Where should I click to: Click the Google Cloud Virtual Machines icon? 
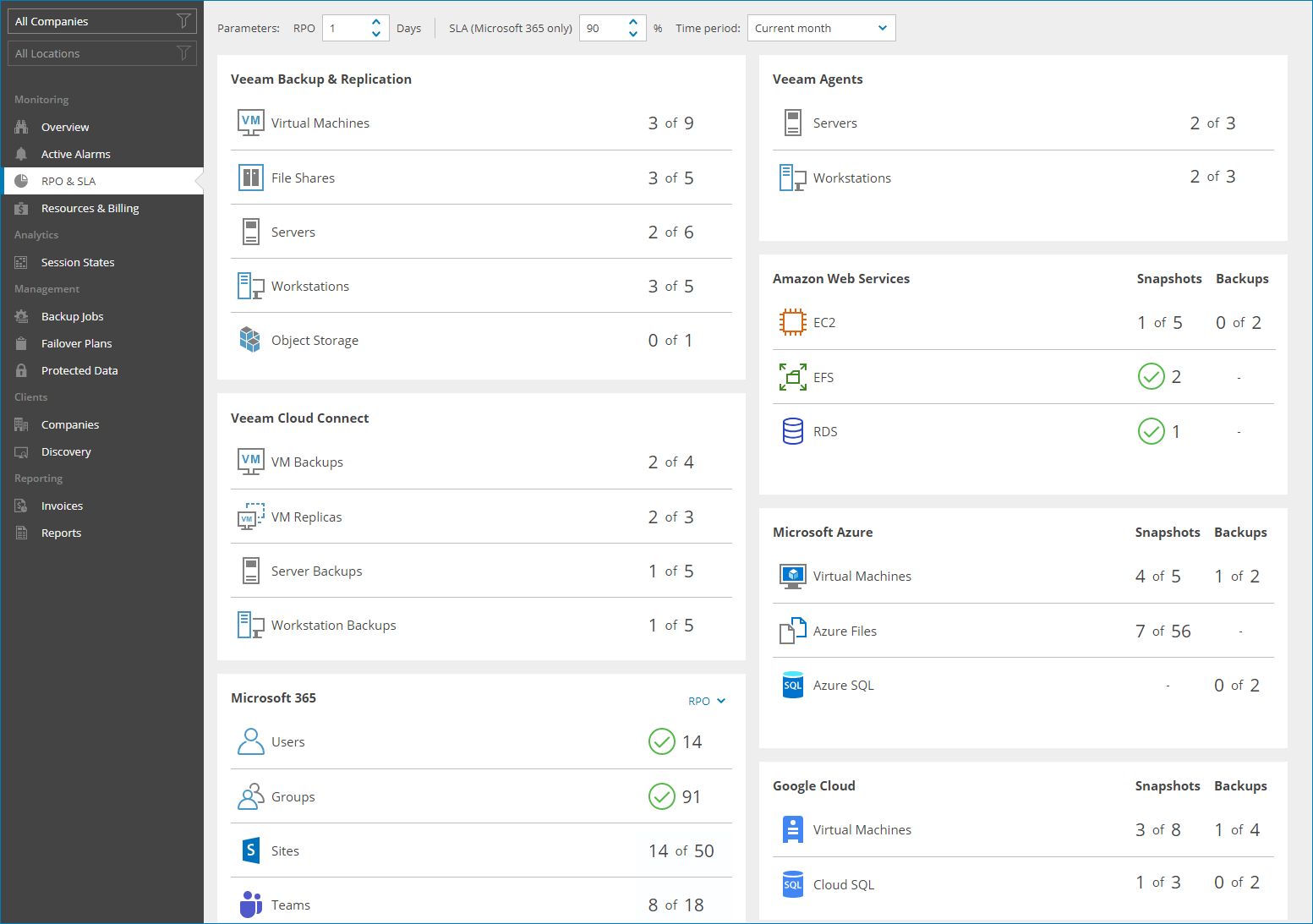793,829
